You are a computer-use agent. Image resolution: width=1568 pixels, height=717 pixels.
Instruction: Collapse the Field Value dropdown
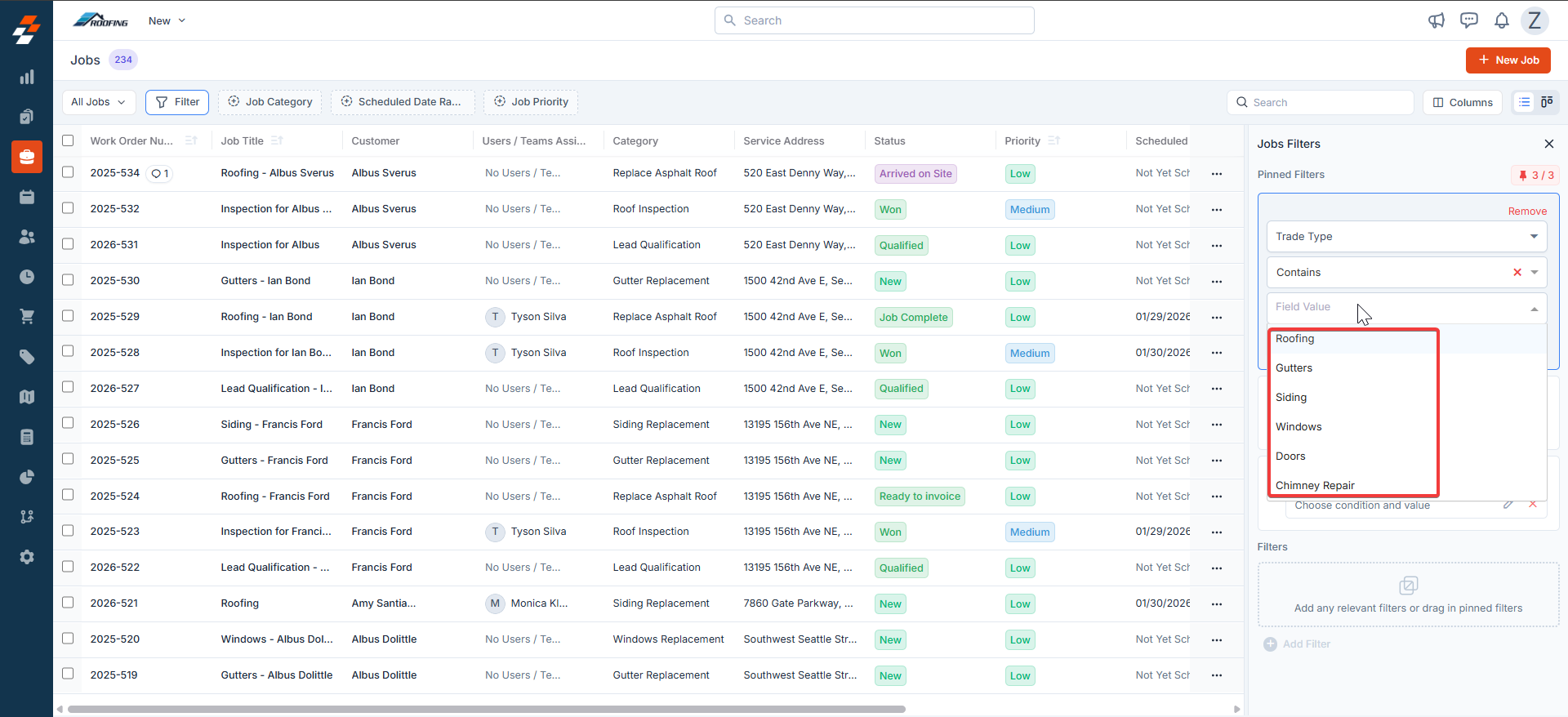(1534, 309)
